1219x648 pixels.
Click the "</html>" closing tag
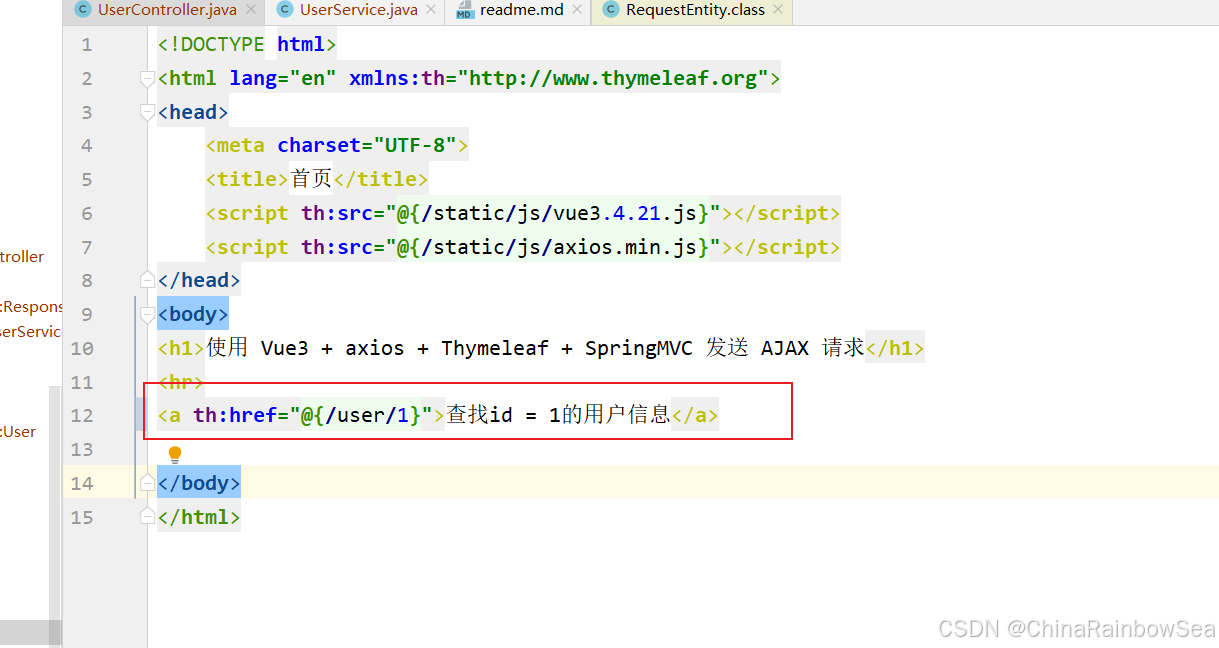(199, 517)
